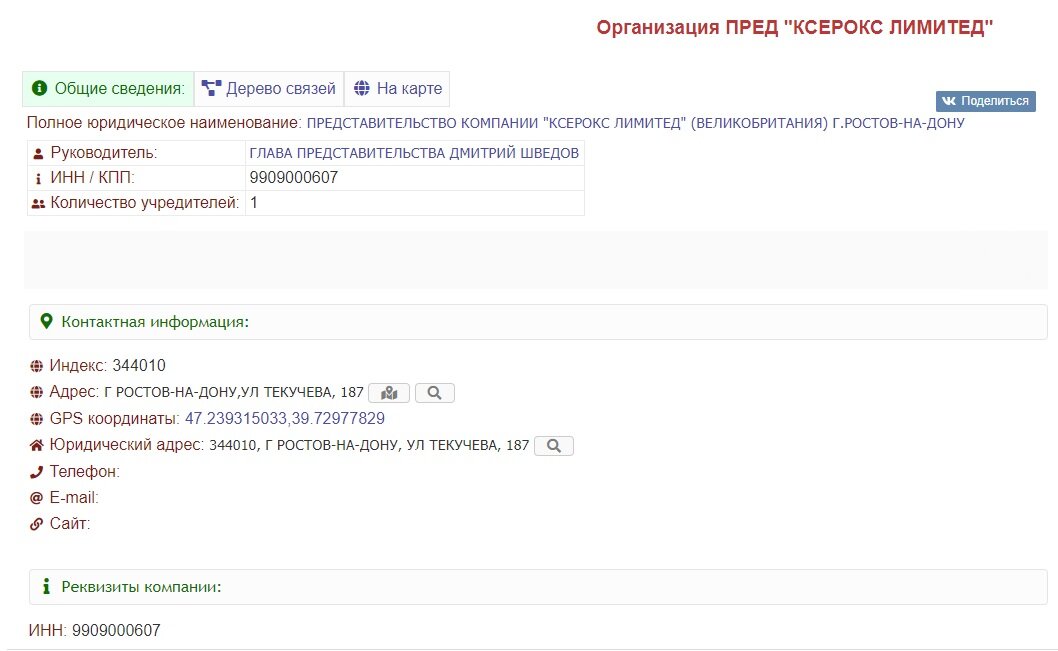The height and width of the screenshot is (651, 1058).
Task: Open GPS coordinates link 47.239315033,39.72977829
Action: 285,418
